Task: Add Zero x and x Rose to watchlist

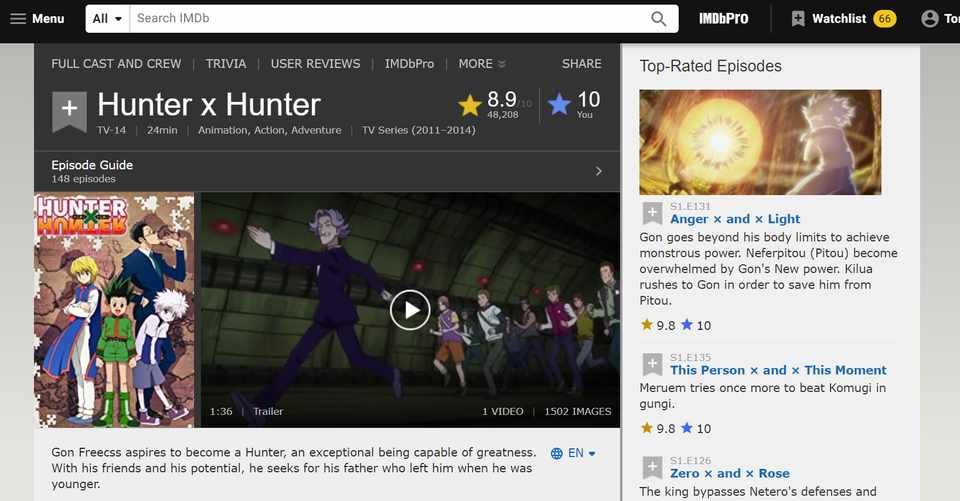Action: tap(653, 467)
